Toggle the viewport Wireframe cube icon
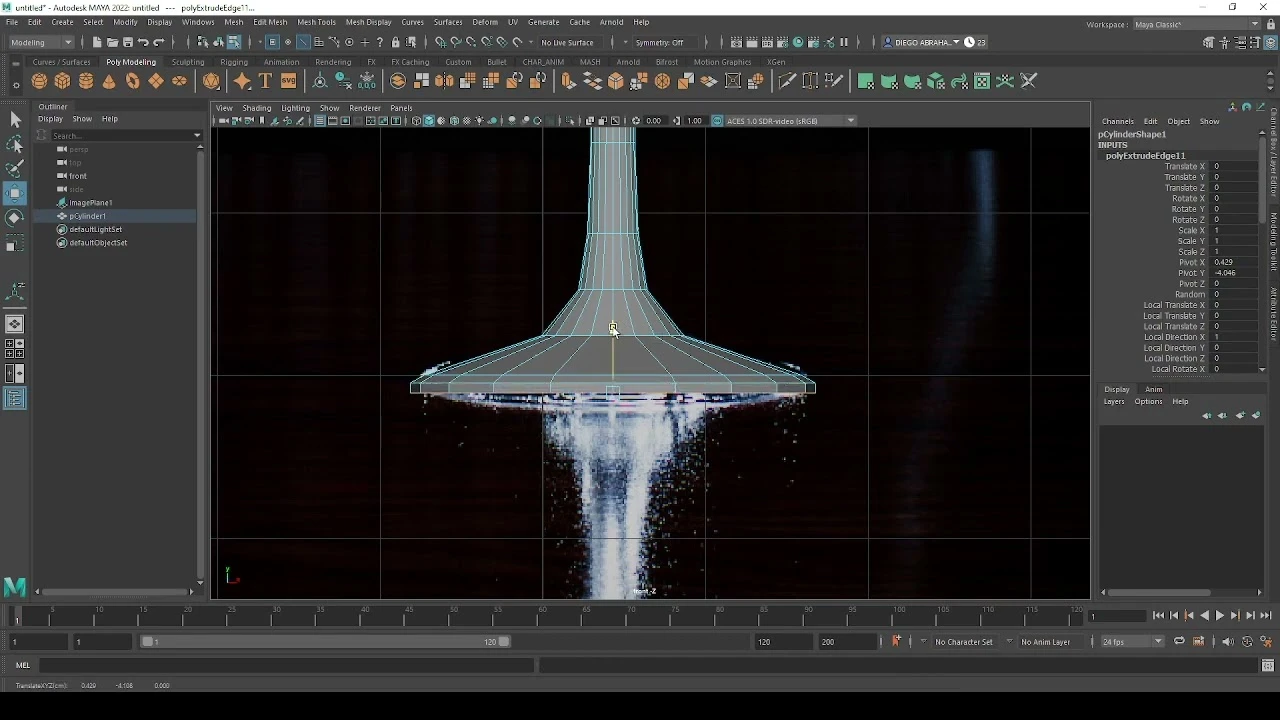 (x=416, y=121)
